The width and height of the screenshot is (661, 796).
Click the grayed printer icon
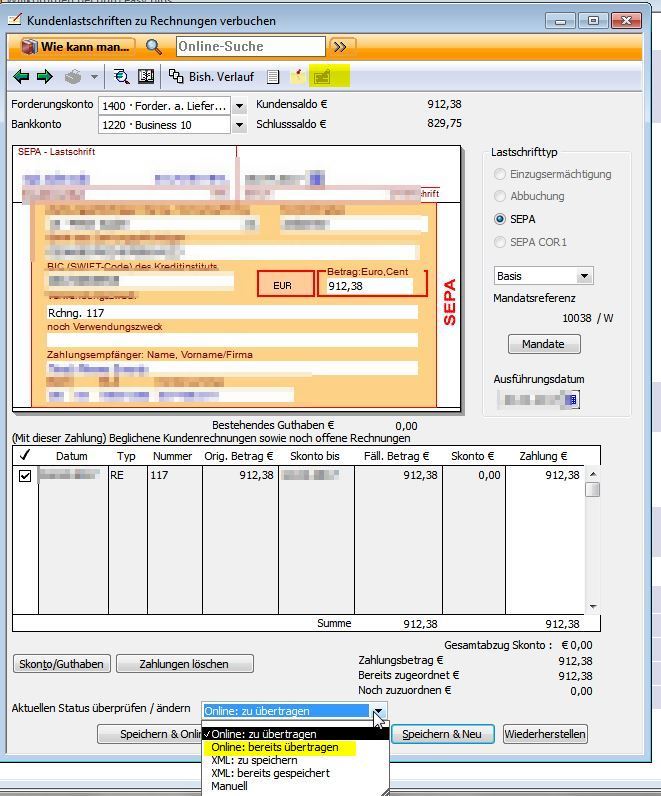(73, 77)
